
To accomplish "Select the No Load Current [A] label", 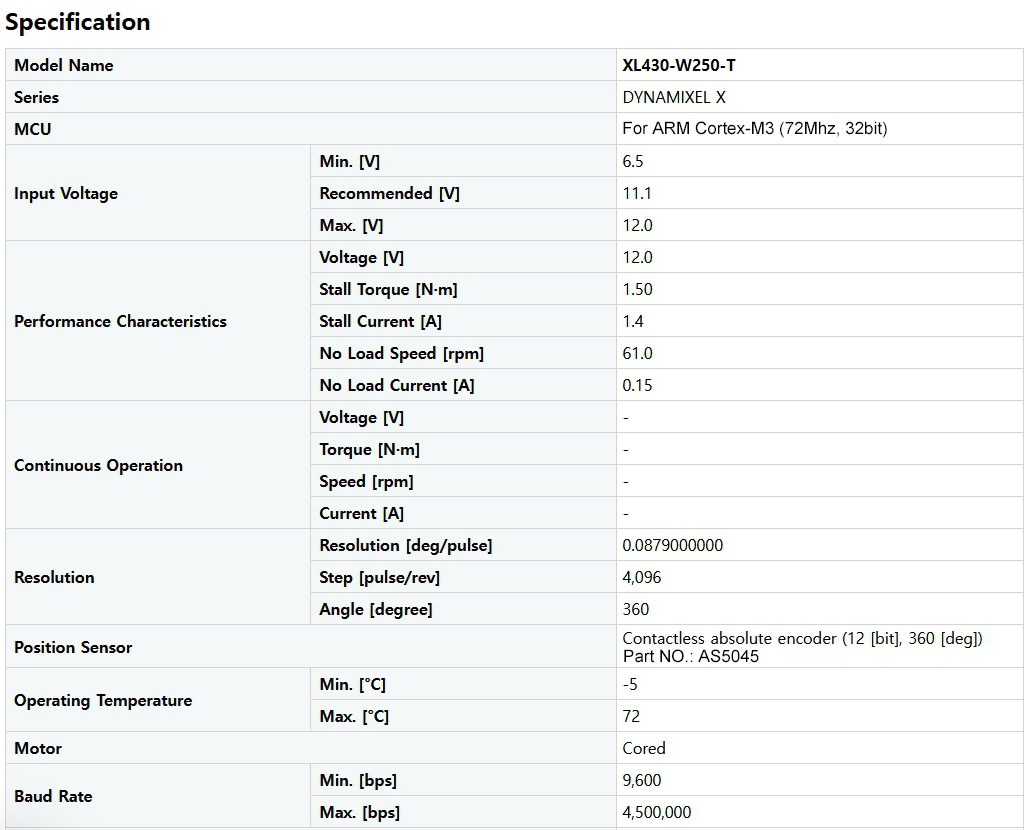I will point(396,385).
